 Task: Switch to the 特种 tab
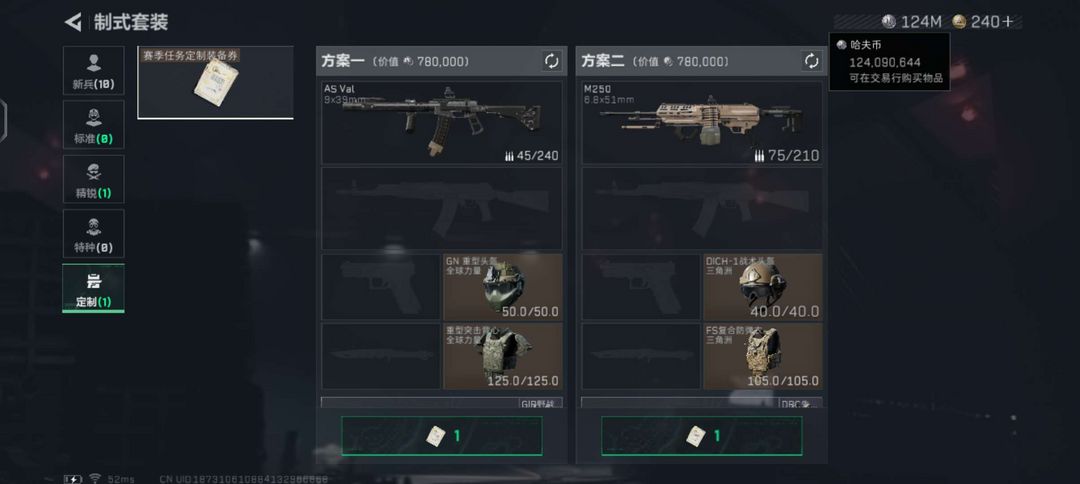click(x=94, y=233)
